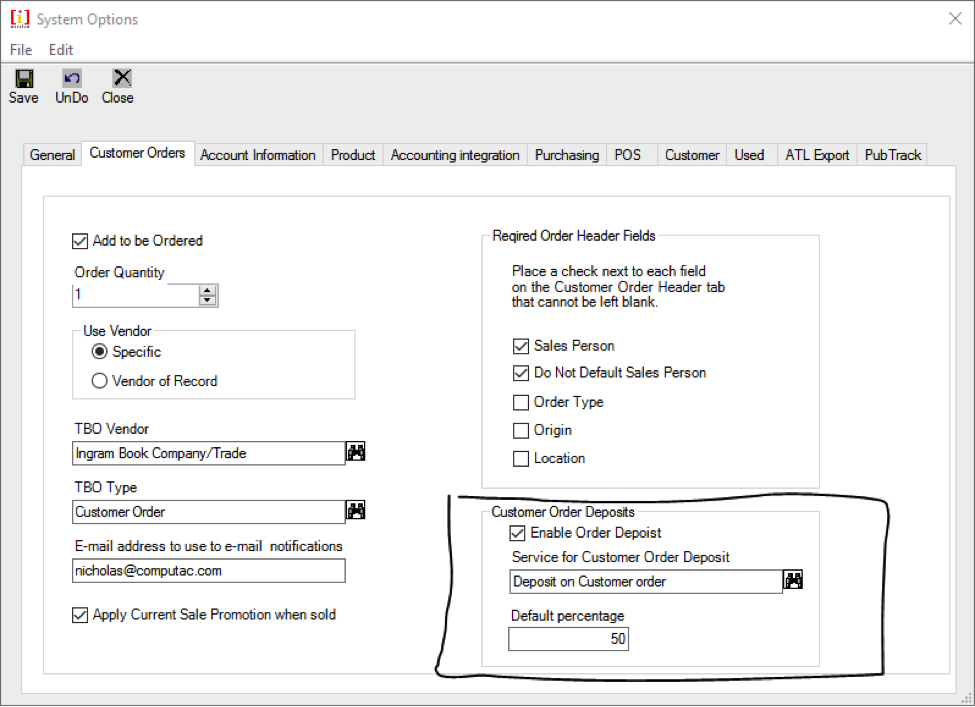Viewport: 975px width, 707px height.
Task: Toggle Enable Order Deposit checkbox
Action: coord(517,533)
